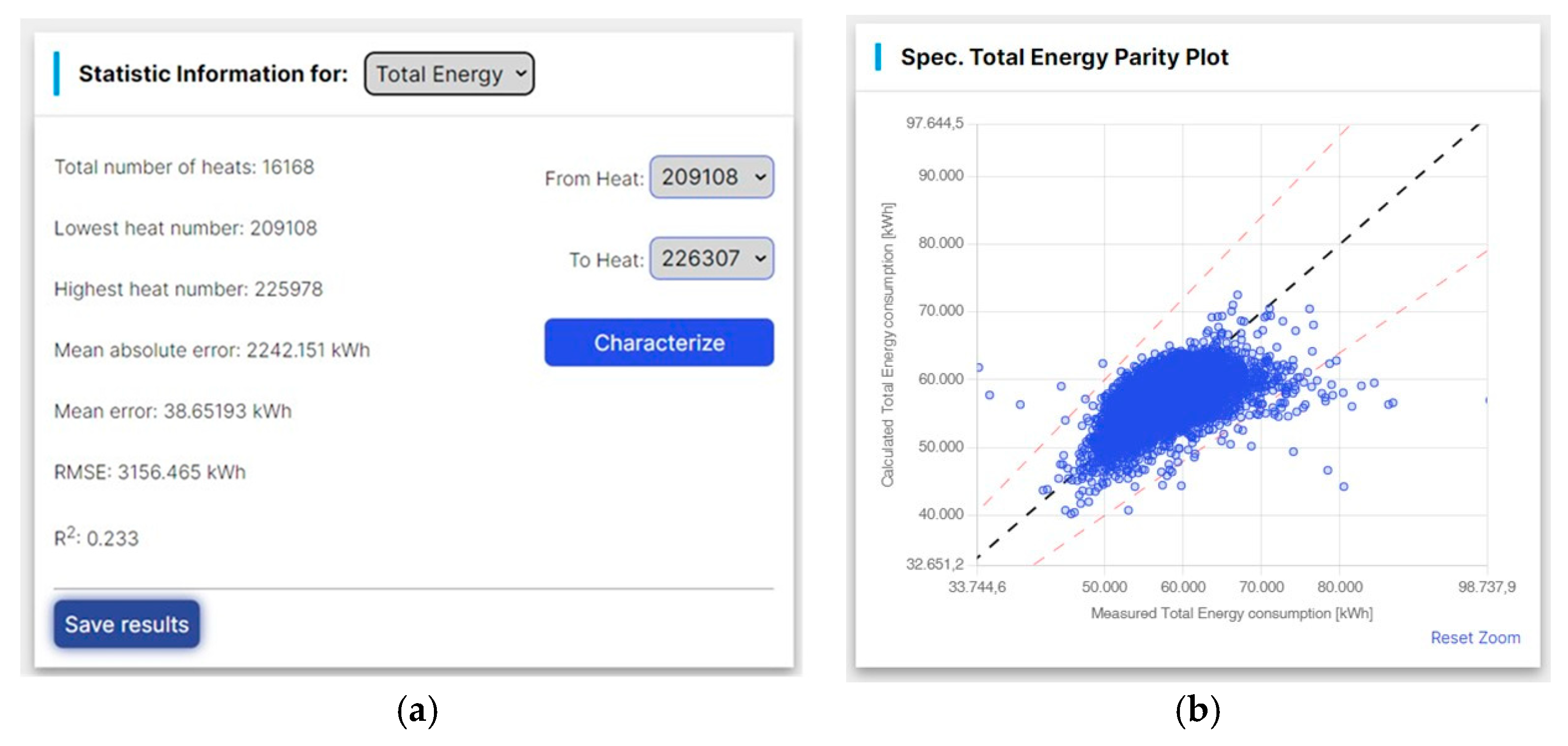Click the Lowest heat number 209108 text
The image size is (1568, 746).
point(186,228)
